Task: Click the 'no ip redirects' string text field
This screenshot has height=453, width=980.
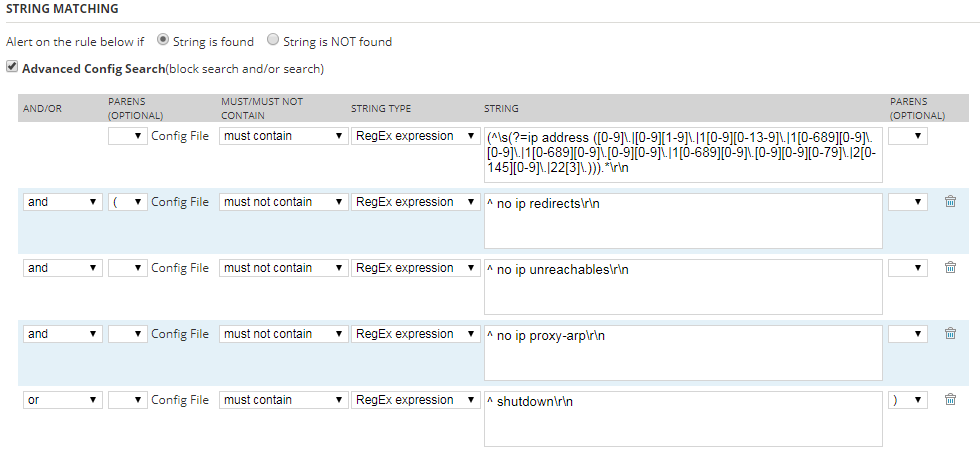Action: (x=682, y=220)
